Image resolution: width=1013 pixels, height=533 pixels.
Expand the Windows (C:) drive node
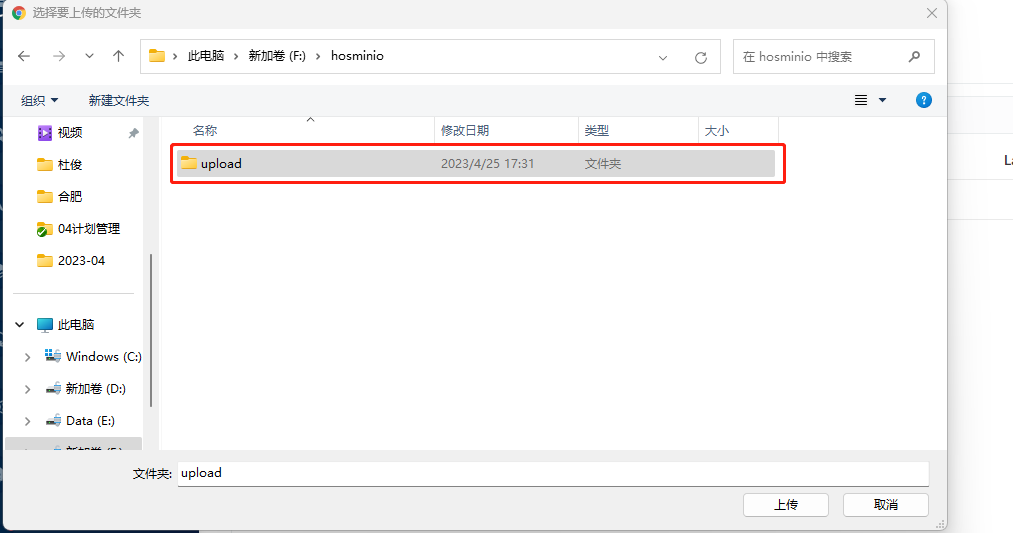(x=27, y=357)
